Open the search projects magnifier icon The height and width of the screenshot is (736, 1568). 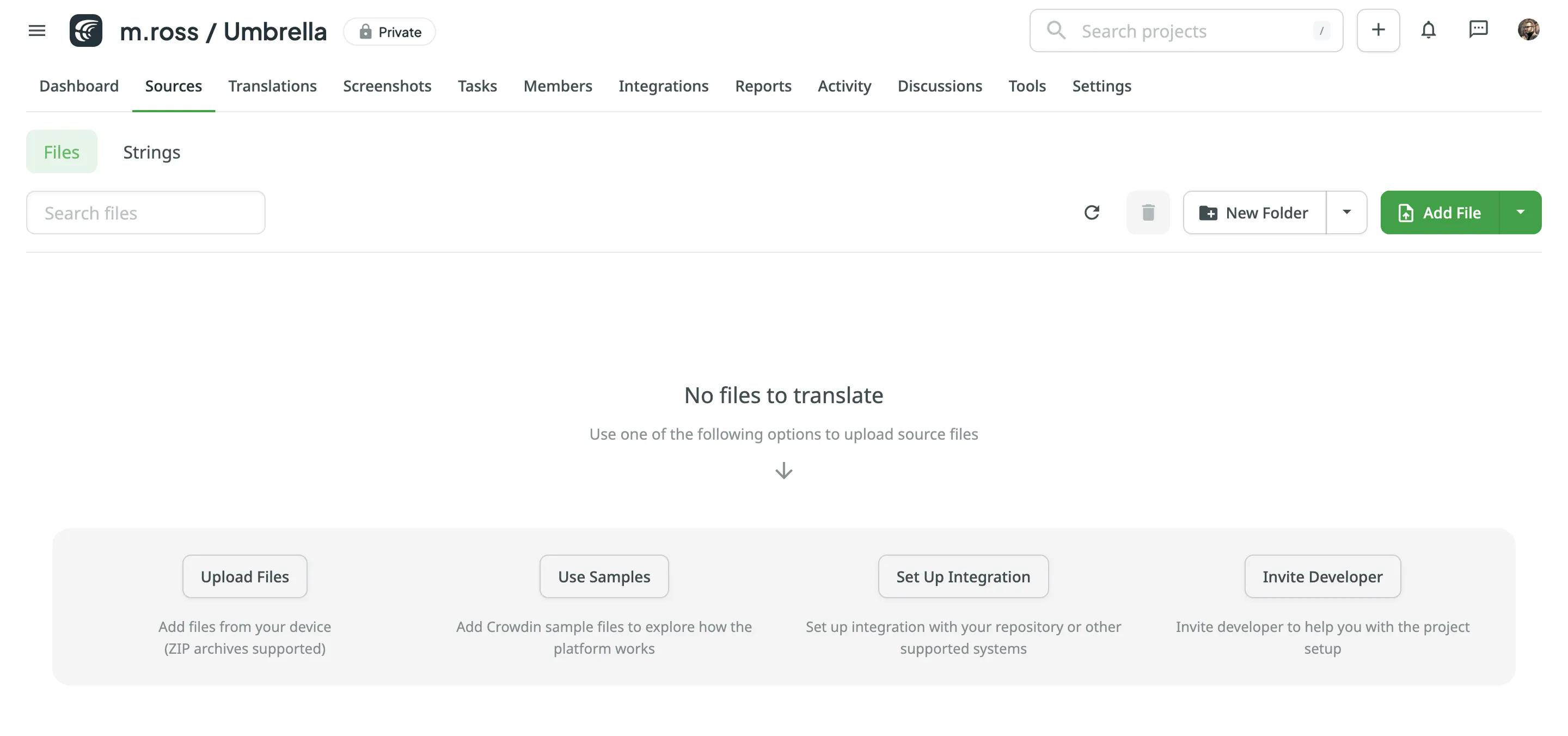tap(1056, 30)
